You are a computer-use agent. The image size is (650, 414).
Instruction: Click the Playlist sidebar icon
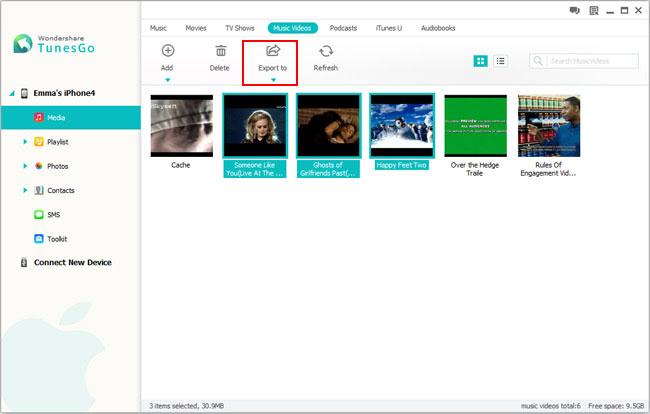(39, 142)
